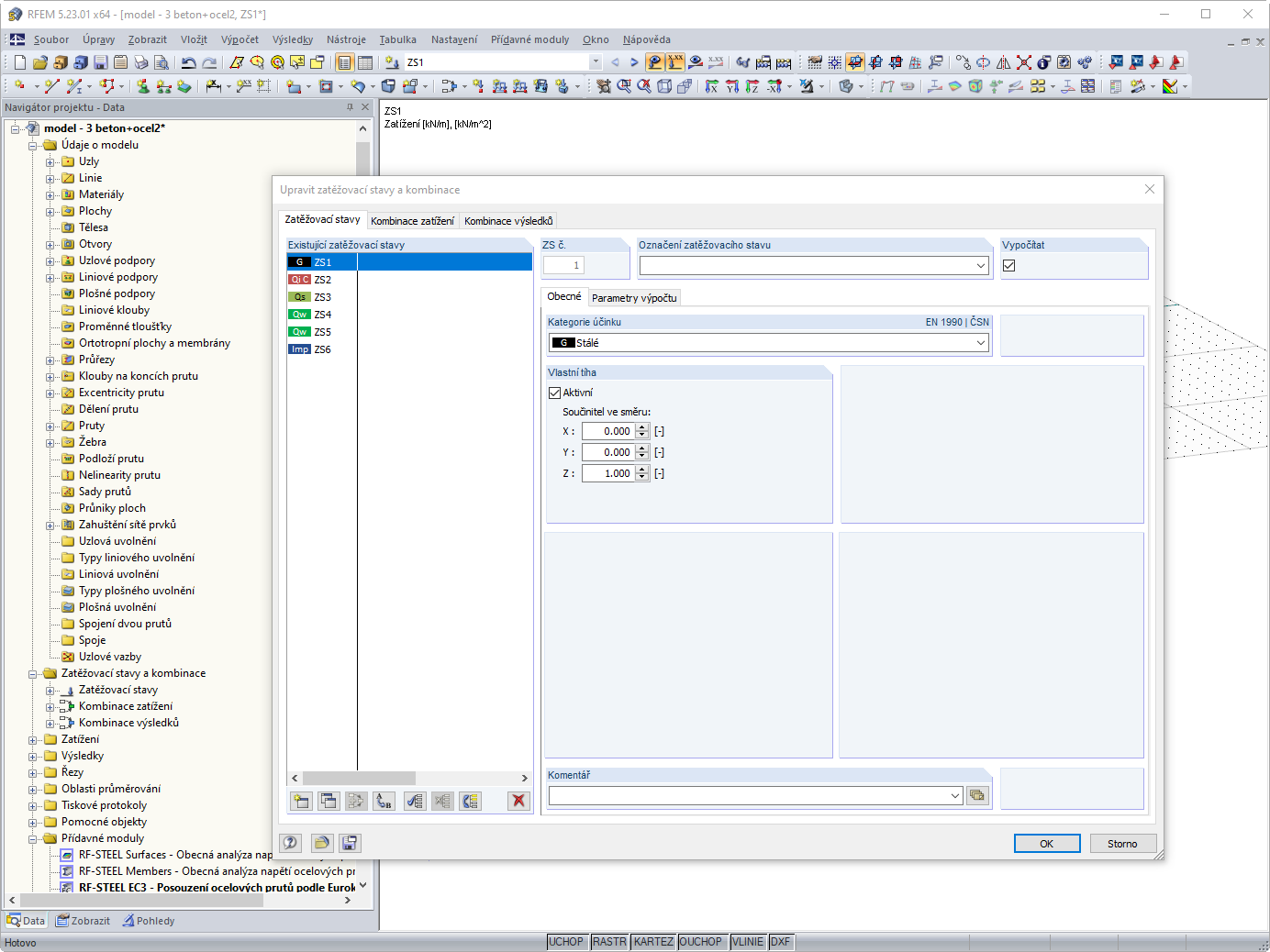Delete the selected load case
Image resolution: width=1270 pixels, height=952 pixels.
[518, 801]
